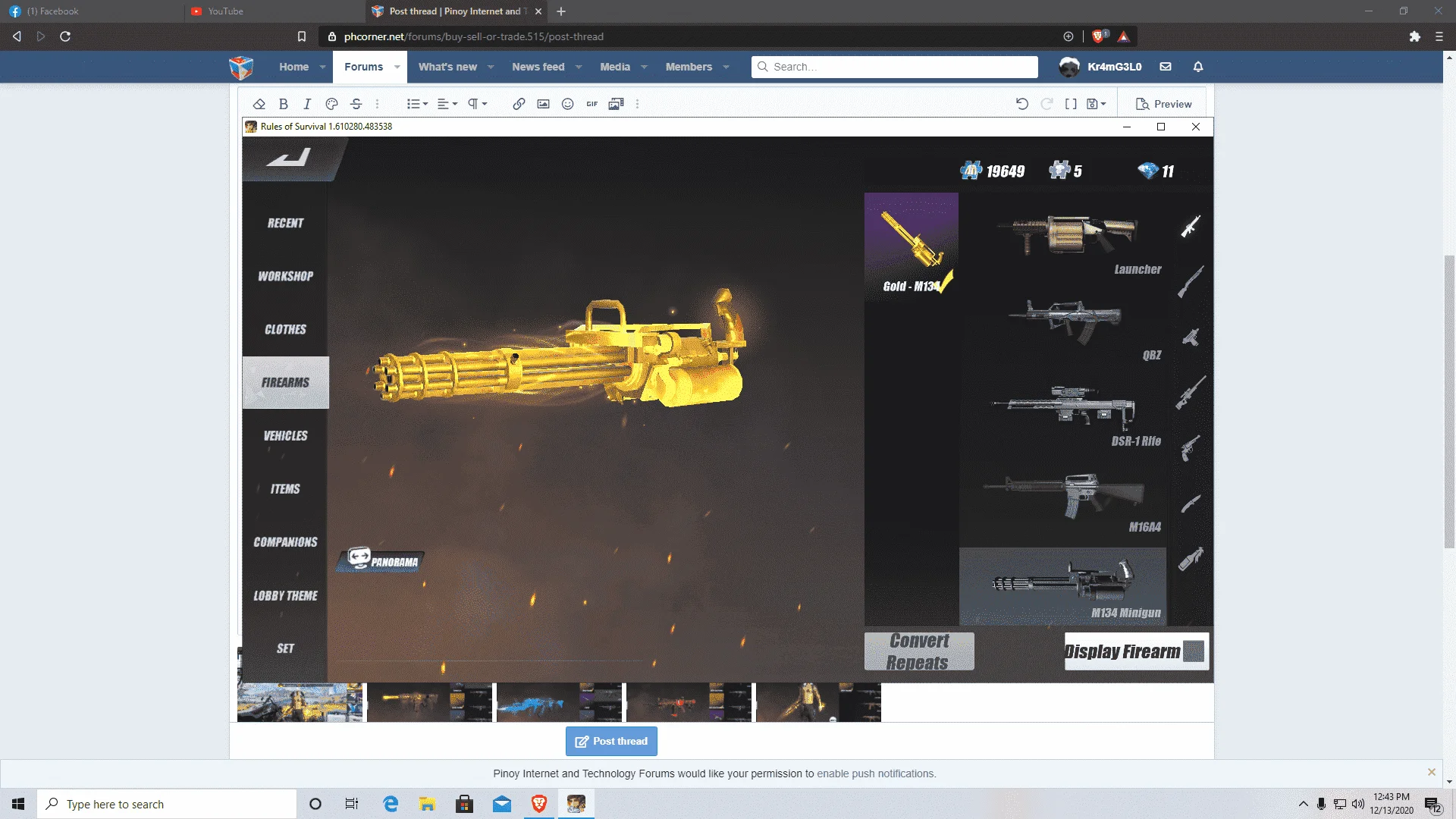Switch to the YouTube browser tab
This screenshot has height=819, width=1456.
(274, 11)
